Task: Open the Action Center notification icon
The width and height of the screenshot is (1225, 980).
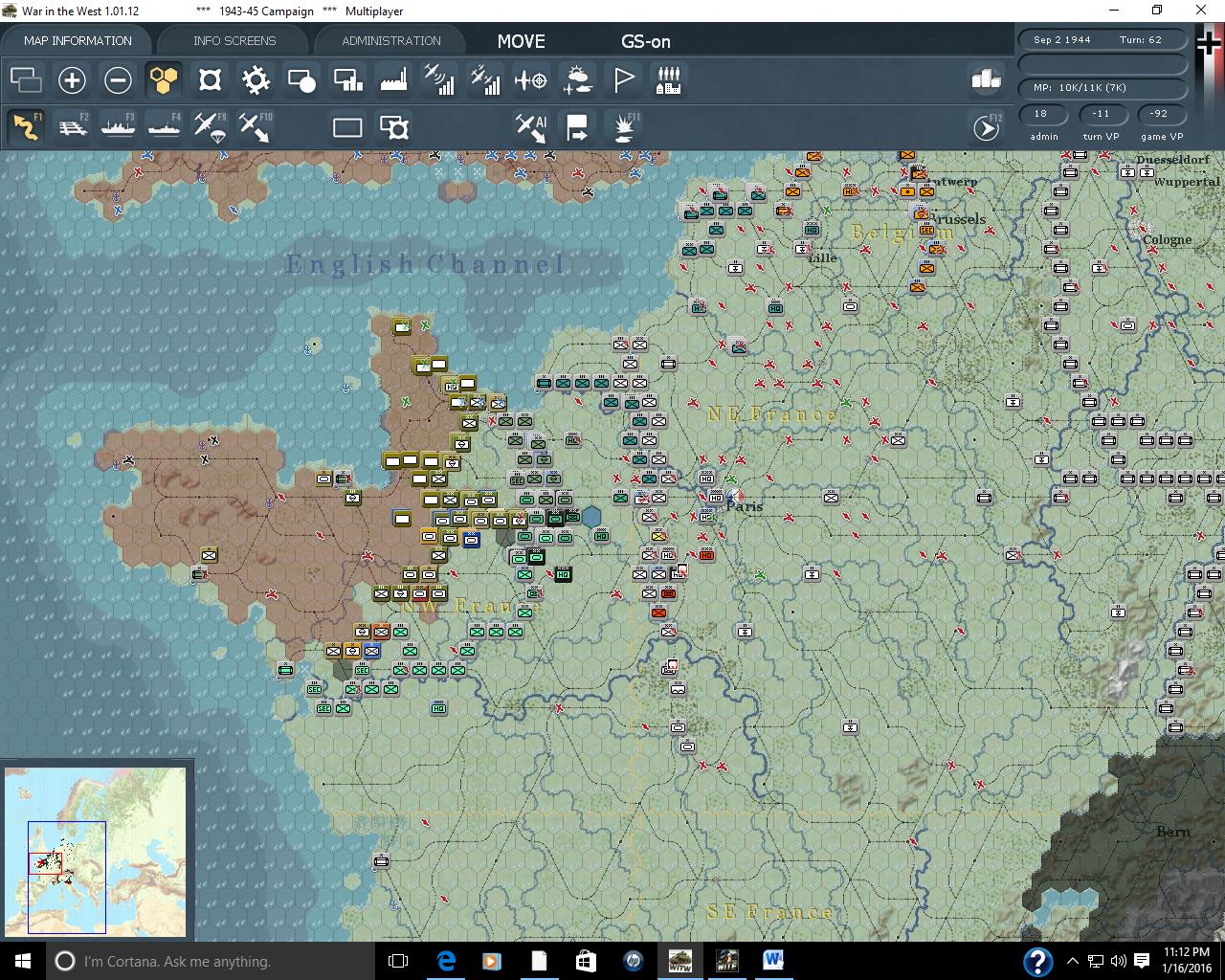Action: 1142,961
